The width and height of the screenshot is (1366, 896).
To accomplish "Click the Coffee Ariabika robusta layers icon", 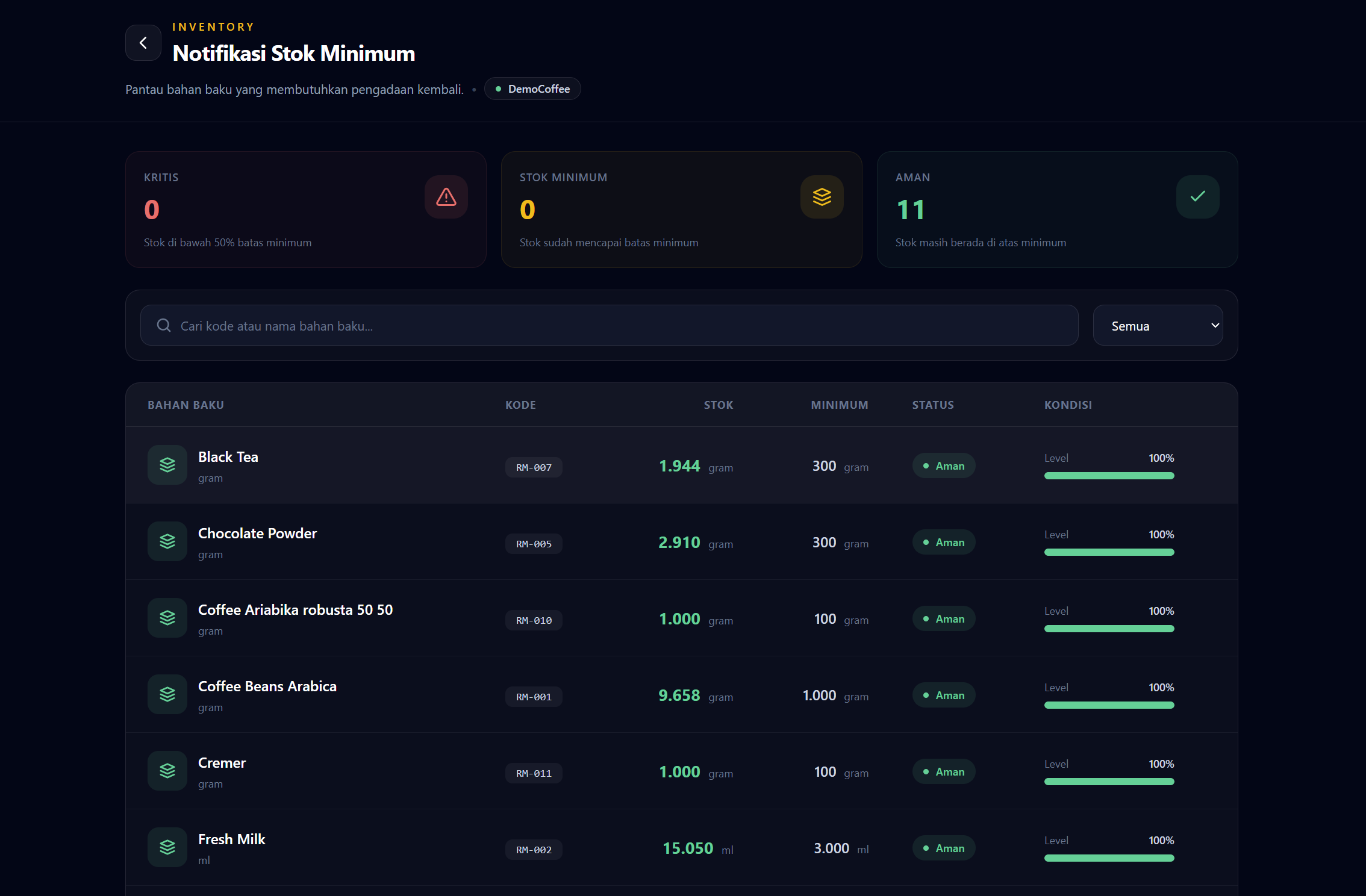I will [167, 618].
